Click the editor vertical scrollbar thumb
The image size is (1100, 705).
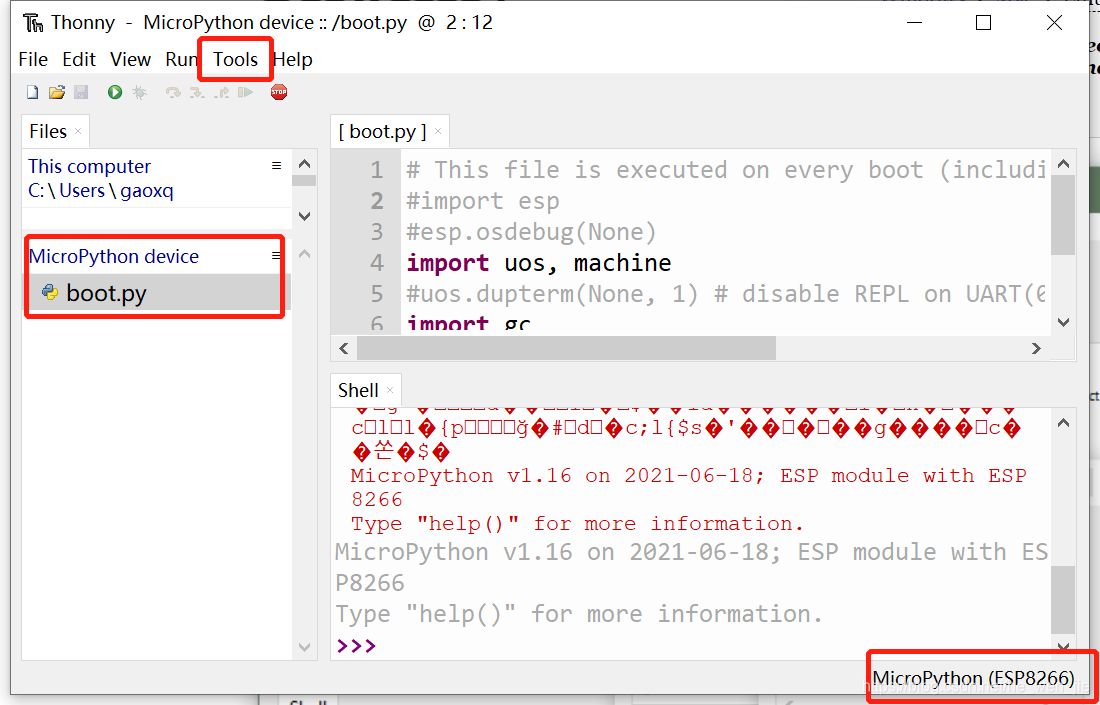coord(1063,215)
